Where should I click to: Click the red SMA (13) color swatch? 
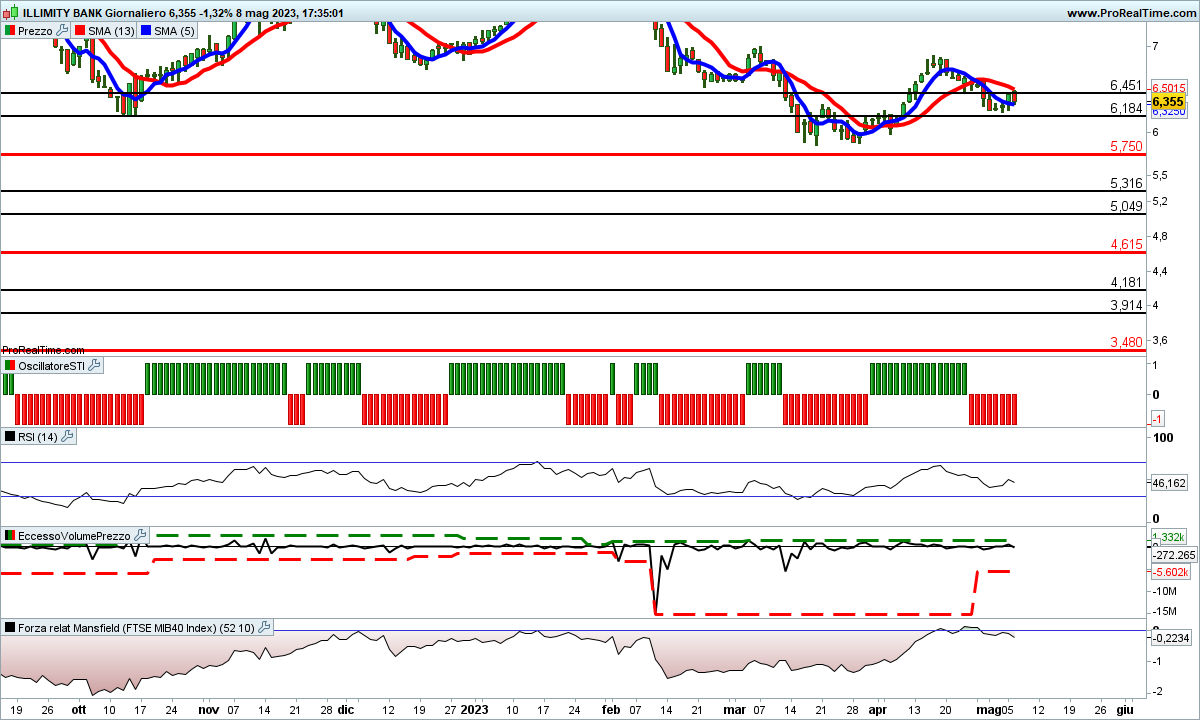pyautogui.click(x=80, y=31)
